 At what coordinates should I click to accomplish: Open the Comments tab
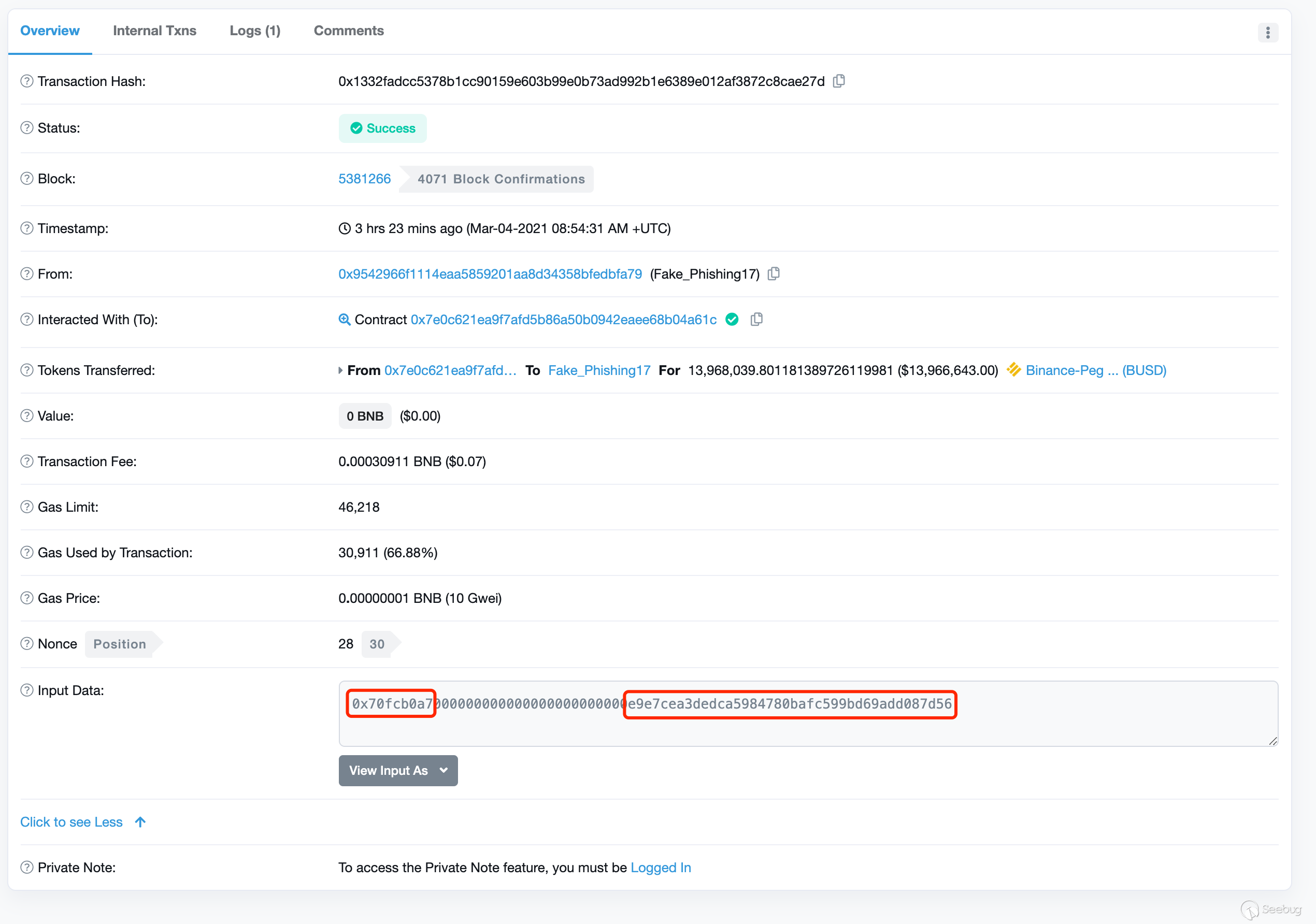[x=349, y=31]
